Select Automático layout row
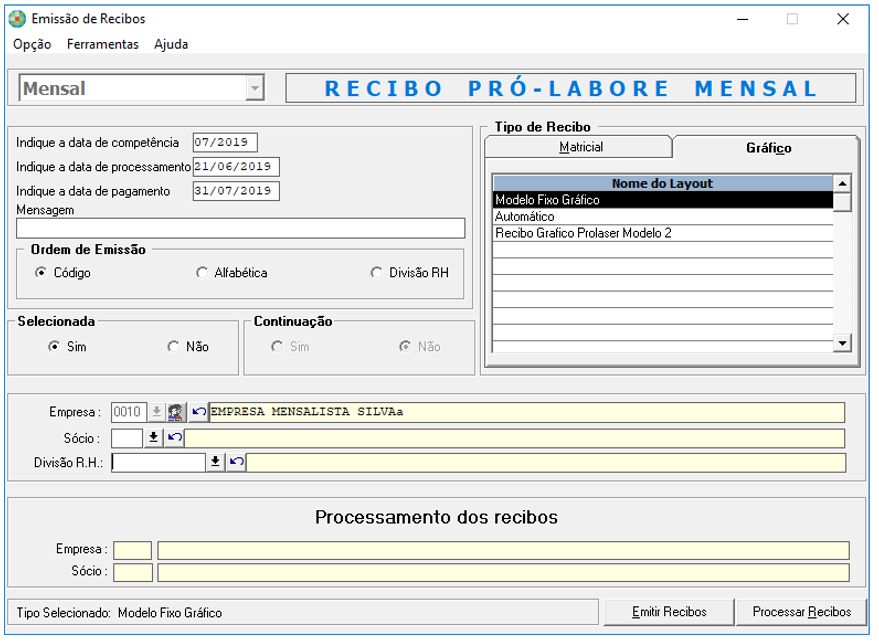 [663, 218]
